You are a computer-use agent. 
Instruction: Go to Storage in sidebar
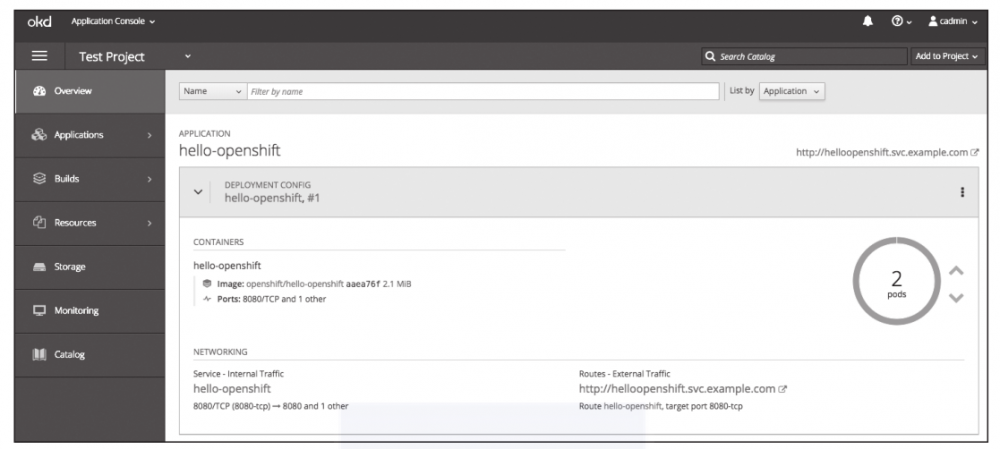pyautogui.click(x=70, y=267)
